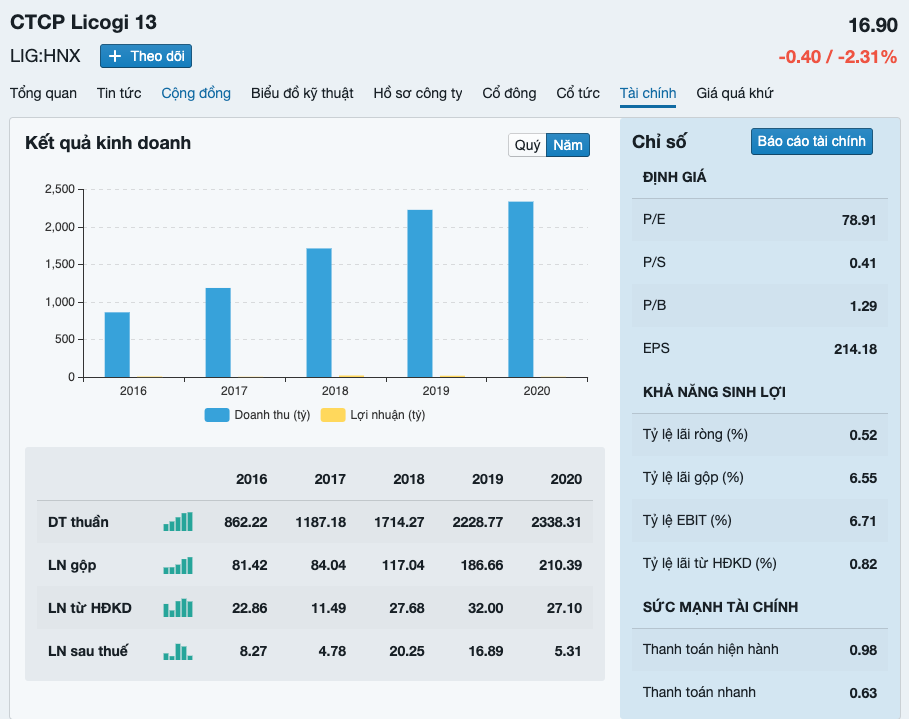Click the plus icon in Theo dõi button
909x719 pixels.
[115, 56]
